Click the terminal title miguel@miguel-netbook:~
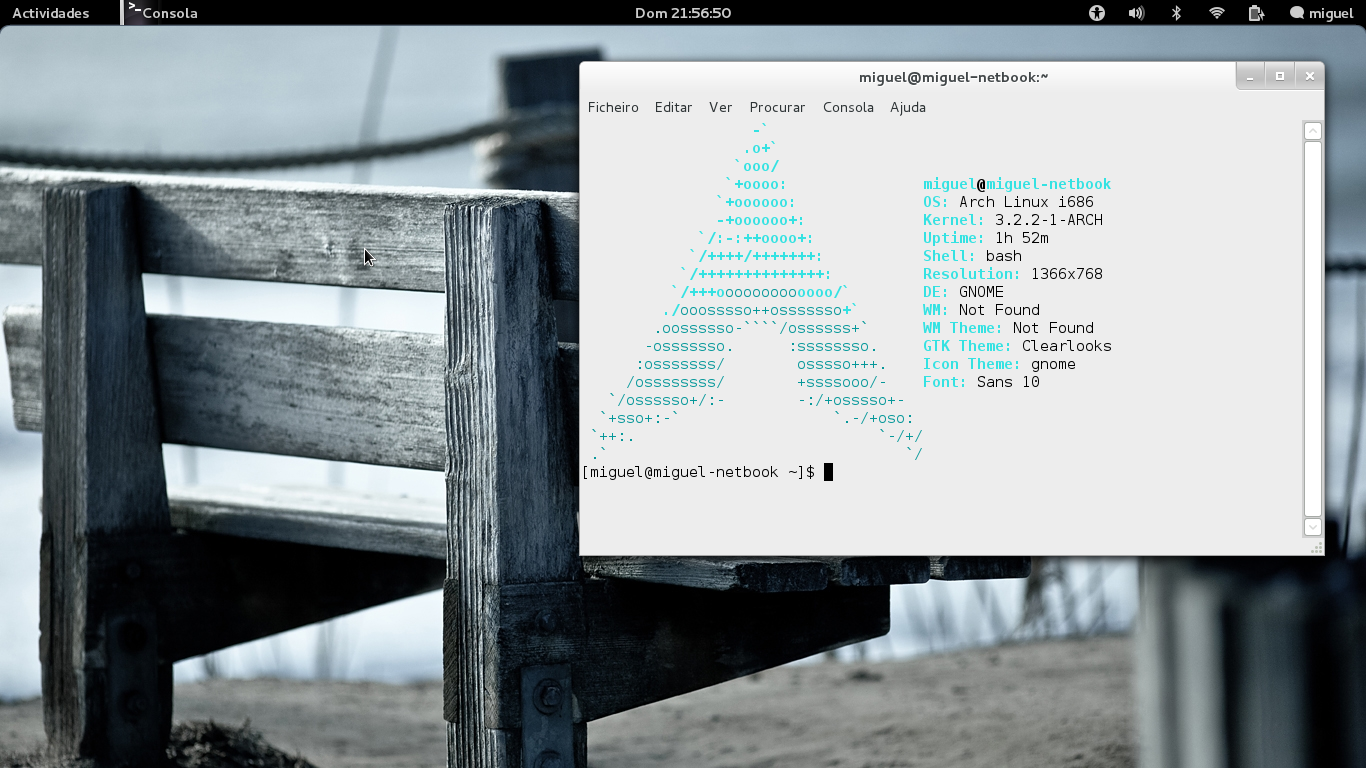Screen dimensions: 1366x768 tap(953, 77)
